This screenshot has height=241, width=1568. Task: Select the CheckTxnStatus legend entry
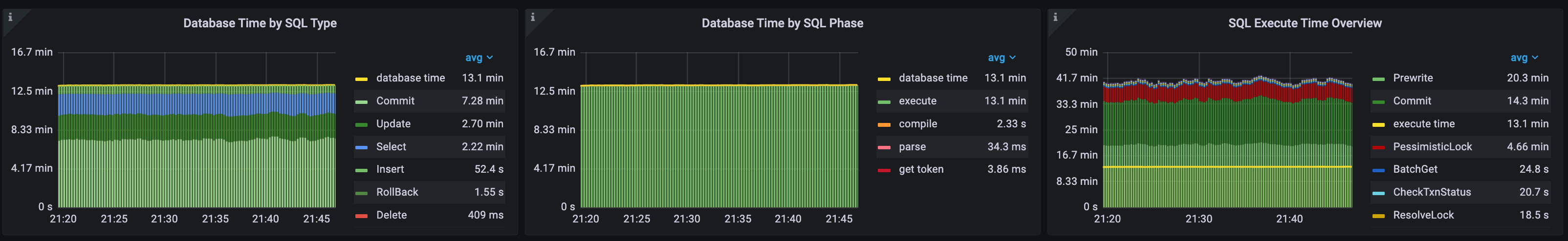click(x=1432, y=192)
